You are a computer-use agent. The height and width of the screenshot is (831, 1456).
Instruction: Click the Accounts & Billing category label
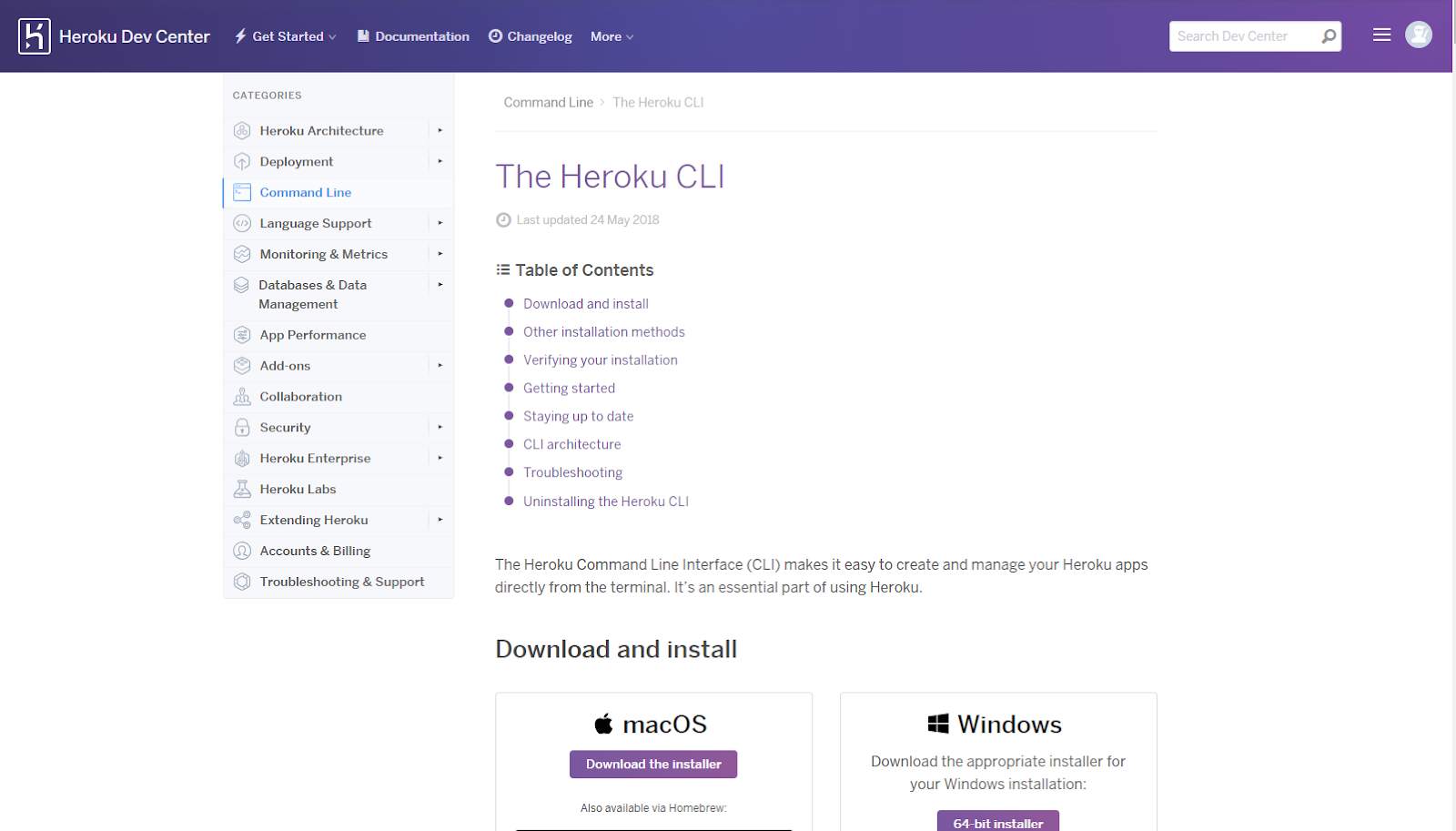click(x=315, y=551)
